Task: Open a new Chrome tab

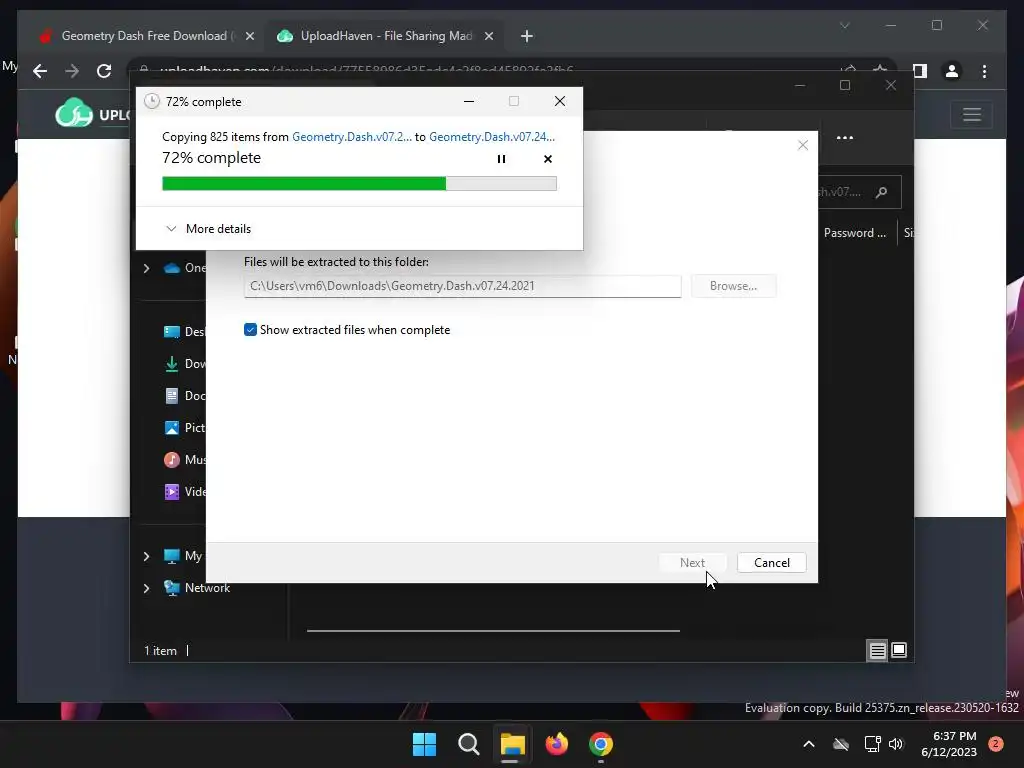Action: (x=527, y=37)
